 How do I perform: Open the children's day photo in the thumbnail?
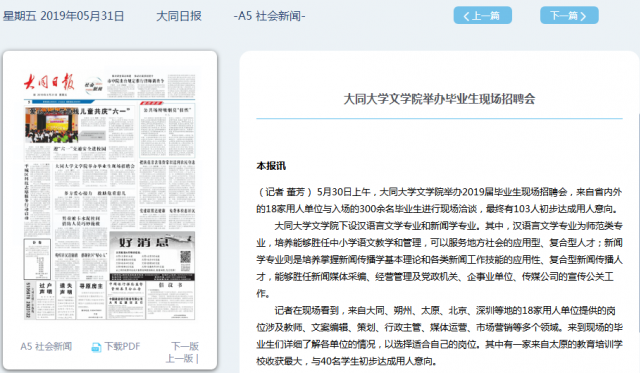coord(52,125)
